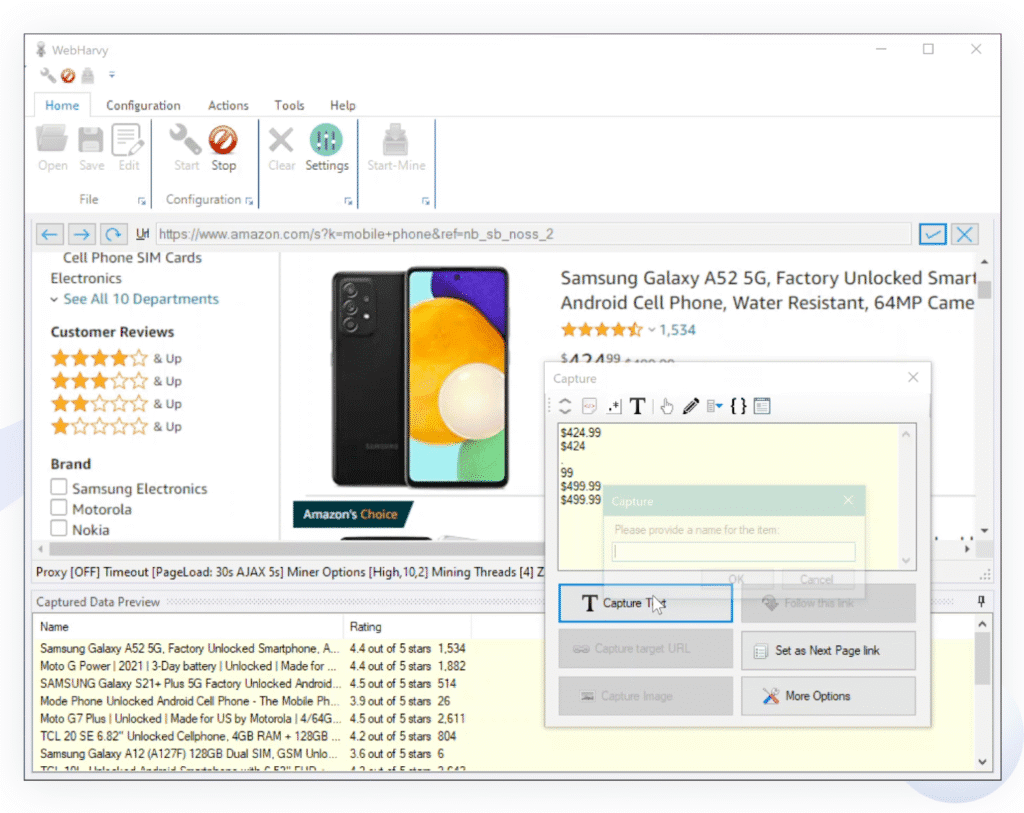
Task: Click the More Options button
Action: [828, 696]
